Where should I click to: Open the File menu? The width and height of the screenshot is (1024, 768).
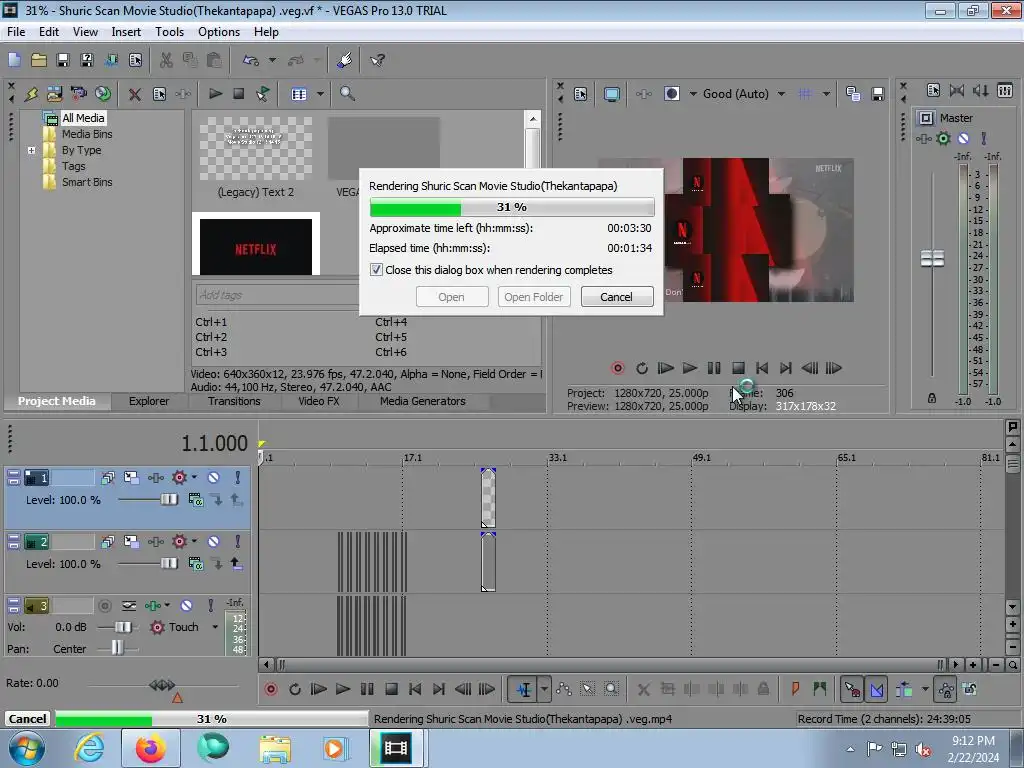click(16, 32)
